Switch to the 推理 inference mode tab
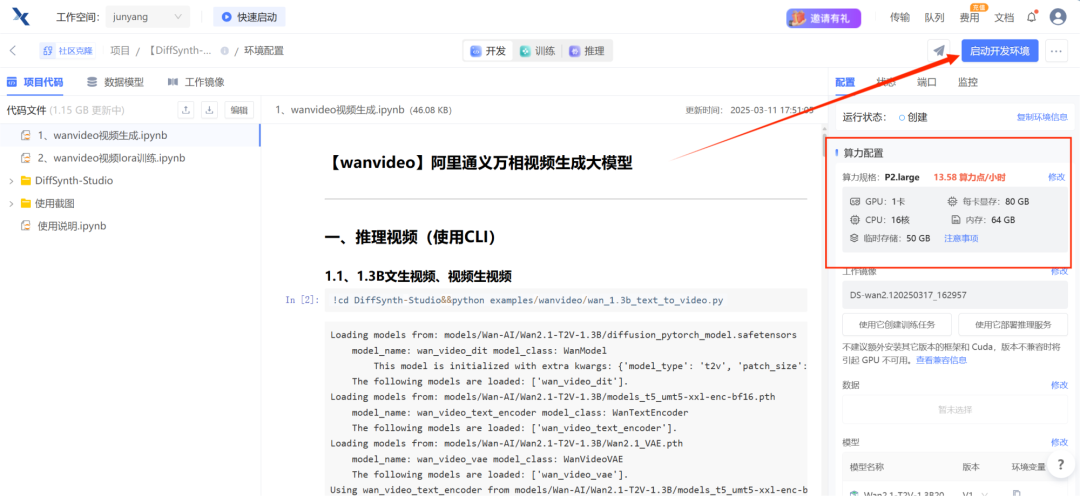This screenshot has height=496, width=1080. 587,51
